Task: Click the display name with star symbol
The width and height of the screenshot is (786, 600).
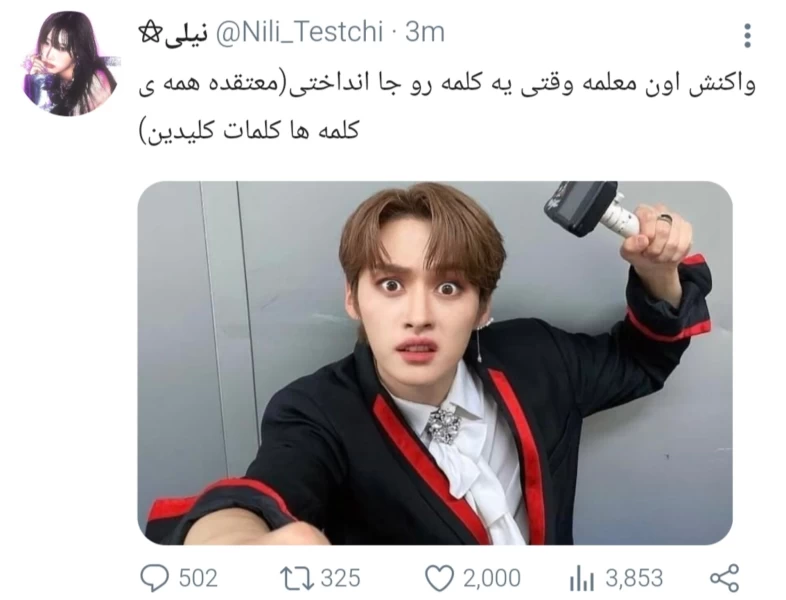Action: [x=172, y=33]
